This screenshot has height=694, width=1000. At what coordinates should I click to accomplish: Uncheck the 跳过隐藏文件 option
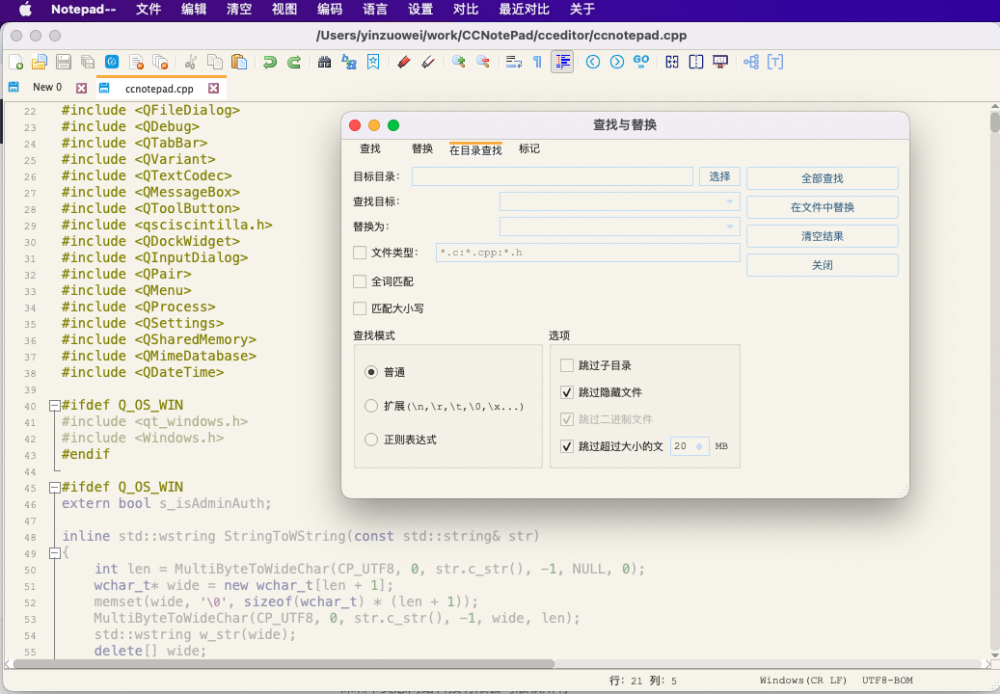[567, 393]
